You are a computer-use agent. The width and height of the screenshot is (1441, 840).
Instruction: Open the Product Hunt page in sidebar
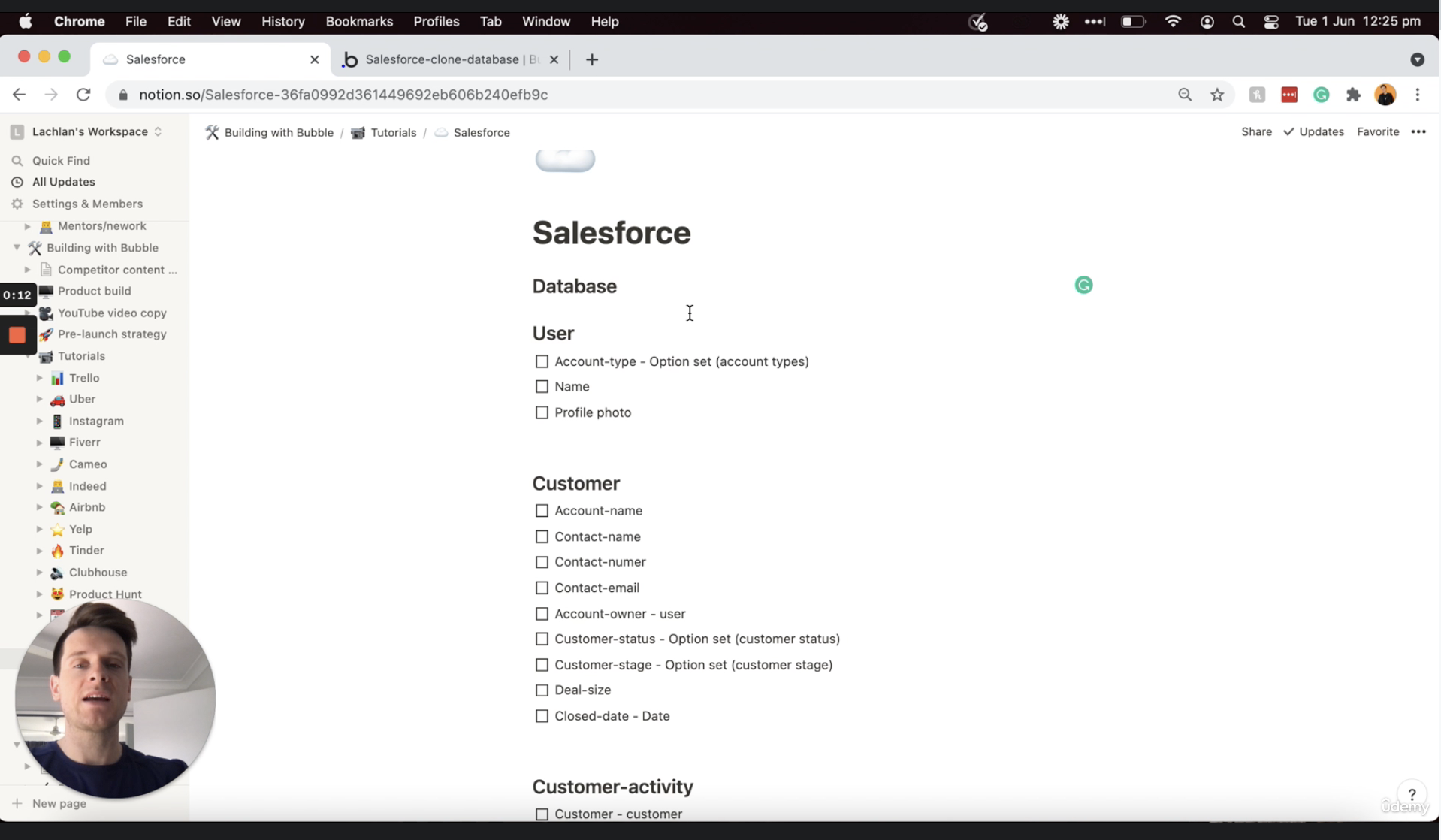105,594
